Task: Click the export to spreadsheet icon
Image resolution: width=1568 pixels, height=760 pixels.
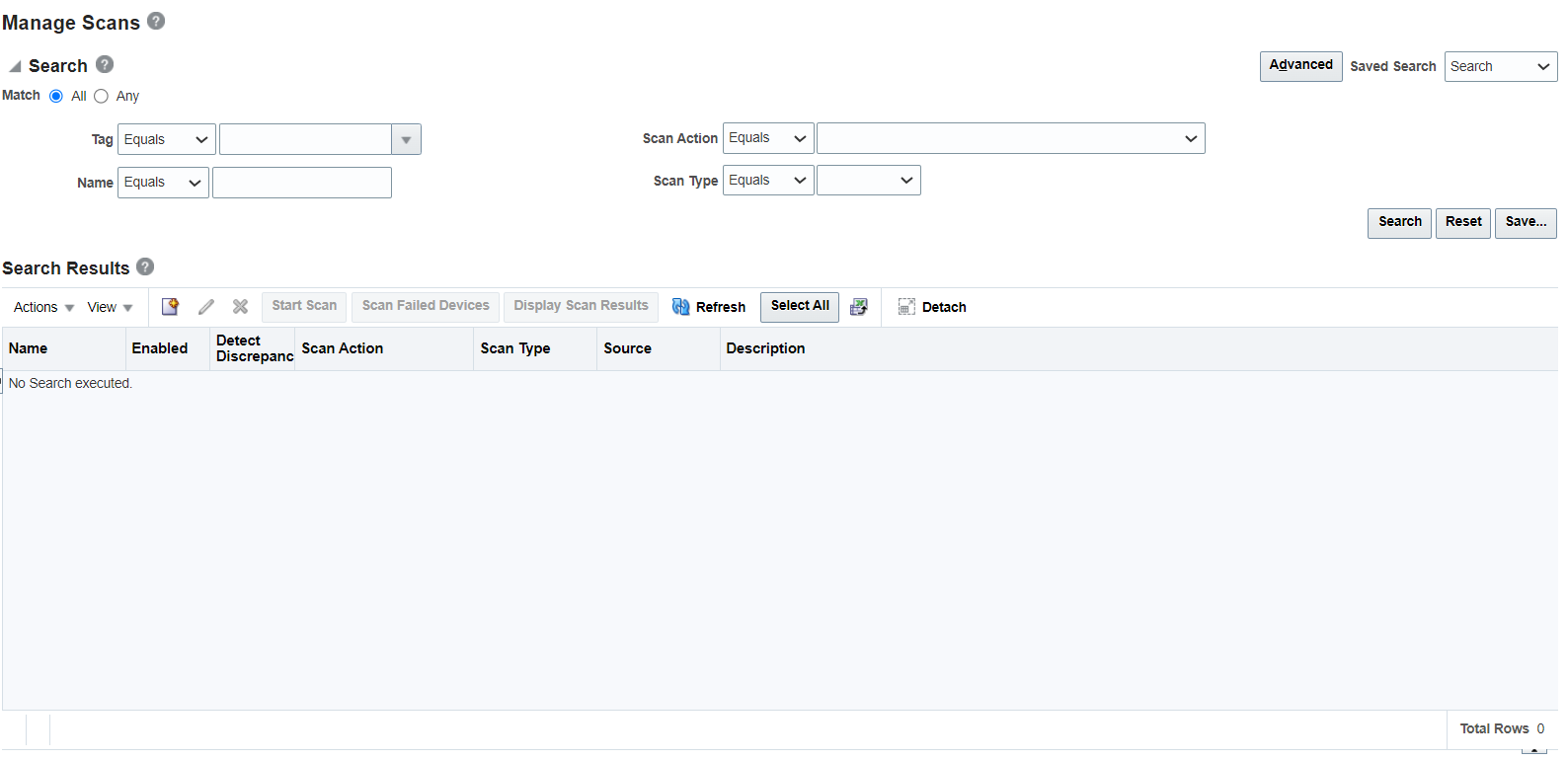Action: coord(859,307)
